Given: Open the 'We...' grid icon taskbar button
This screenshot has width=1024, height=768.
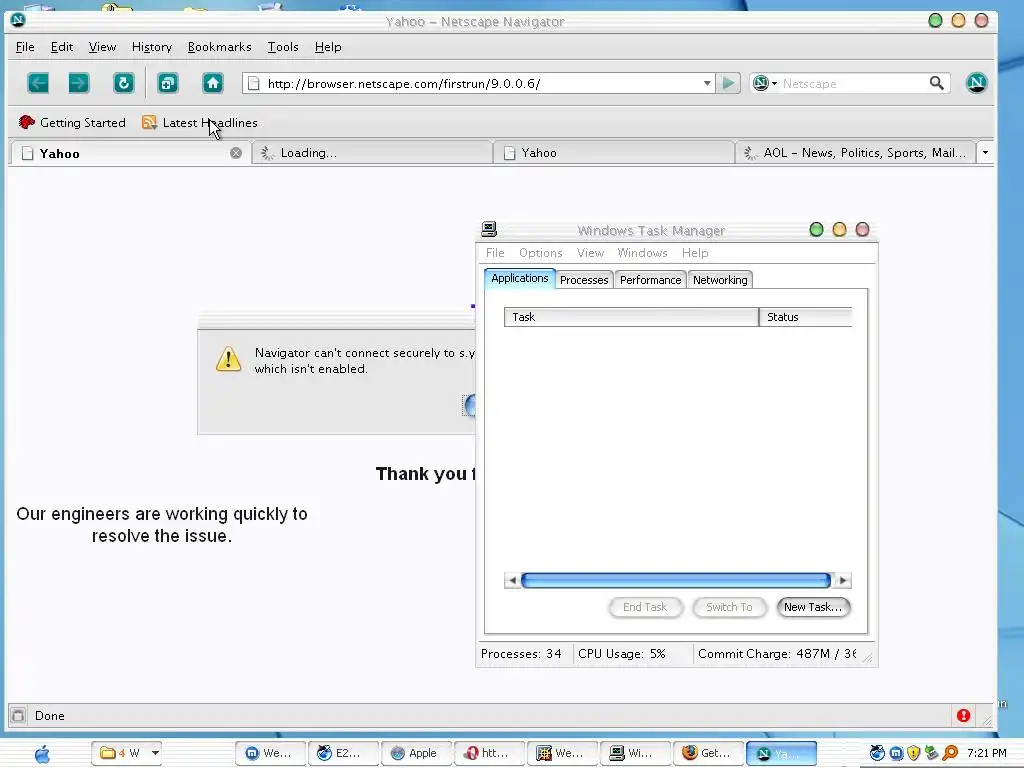Looking at the screenshot, I should tap(562, 753).
